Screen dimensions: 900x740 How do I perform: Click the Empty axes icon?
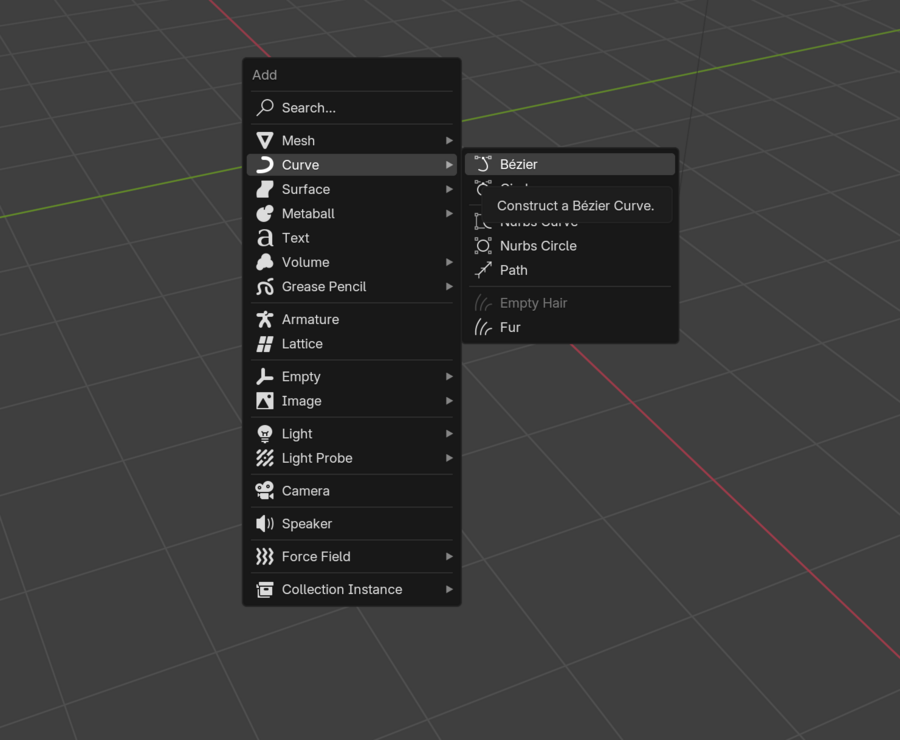(265, 377)
